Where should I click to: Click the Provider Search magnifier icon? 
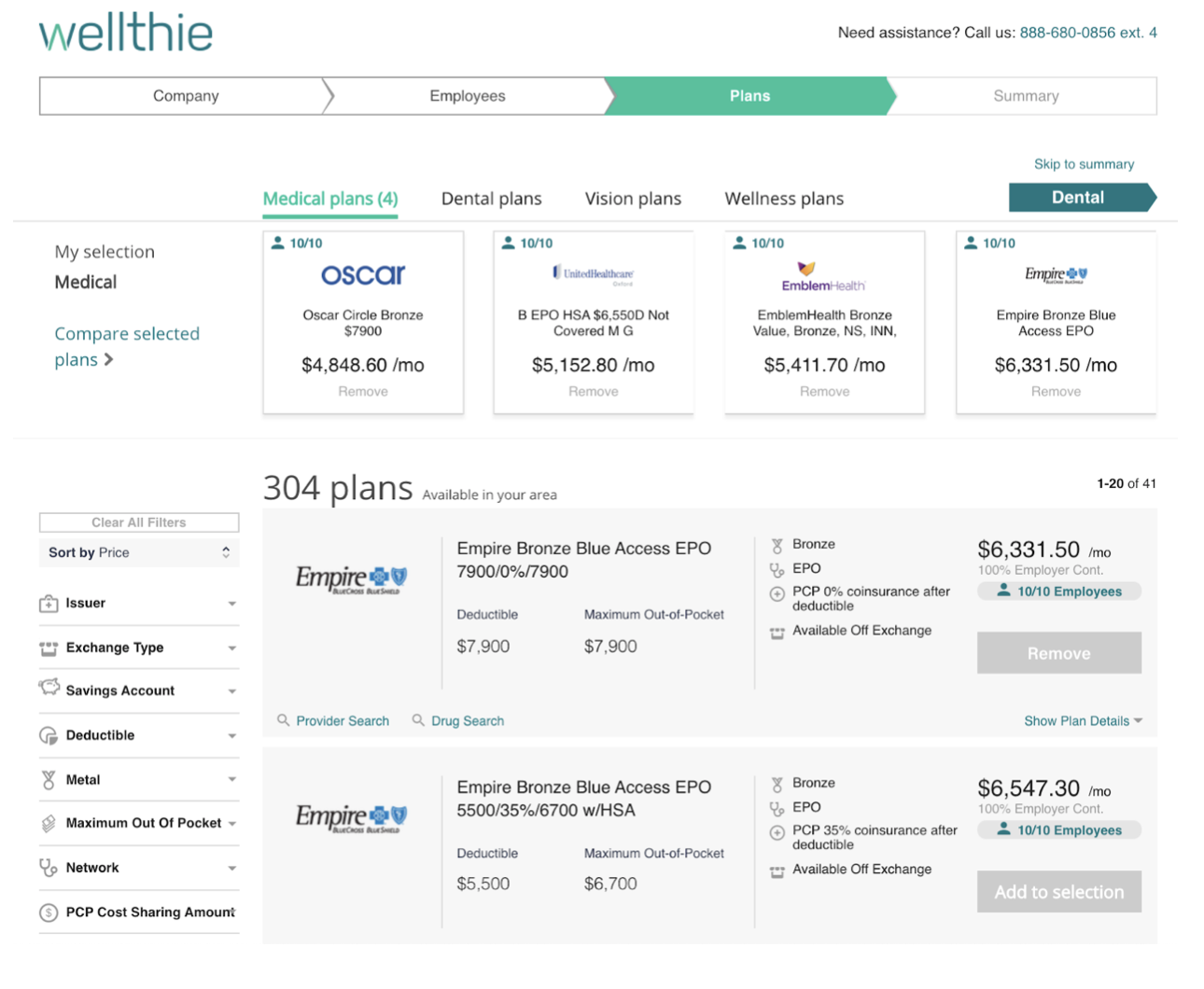coord(283,720)
